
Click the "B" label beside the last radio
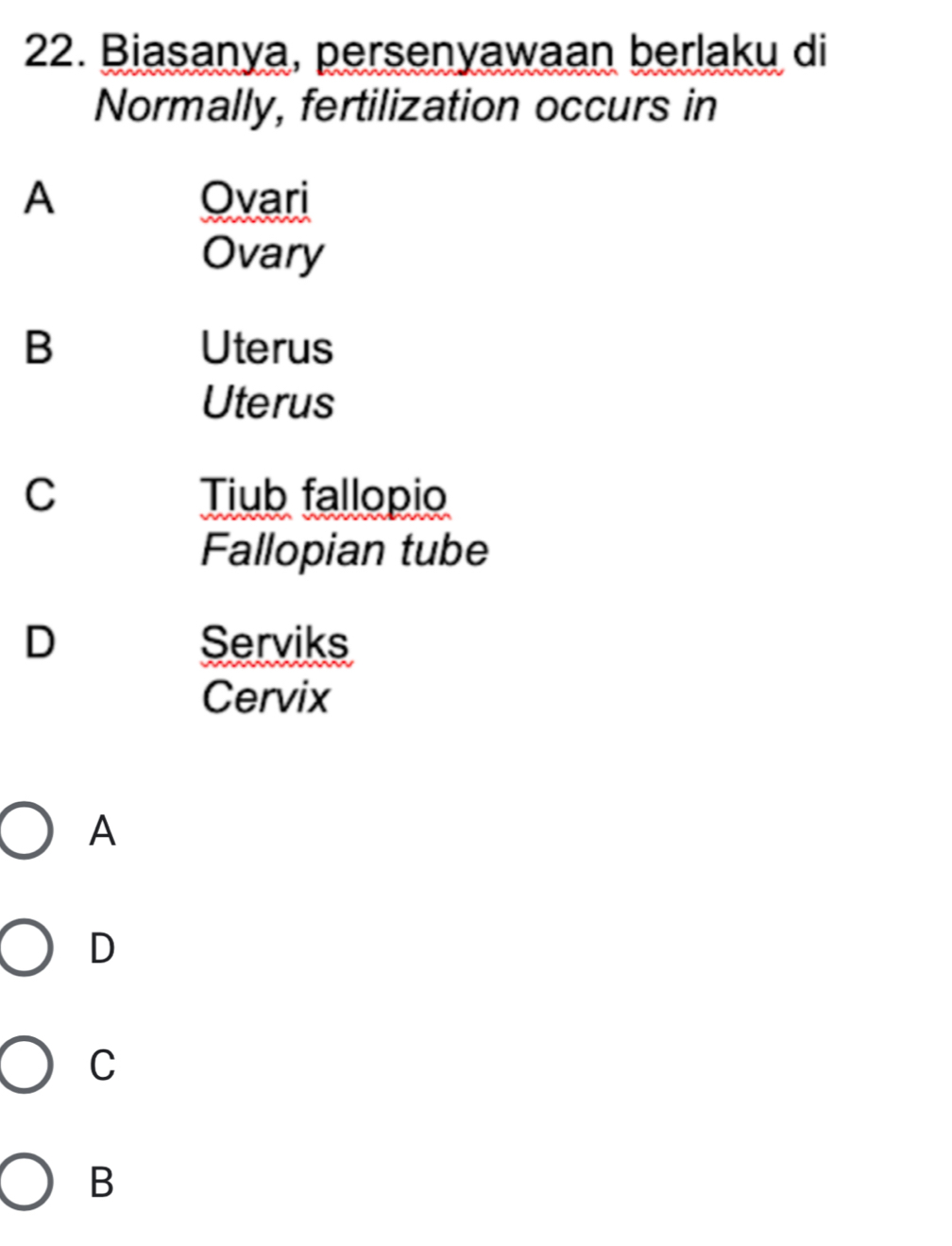[102, 1182]
